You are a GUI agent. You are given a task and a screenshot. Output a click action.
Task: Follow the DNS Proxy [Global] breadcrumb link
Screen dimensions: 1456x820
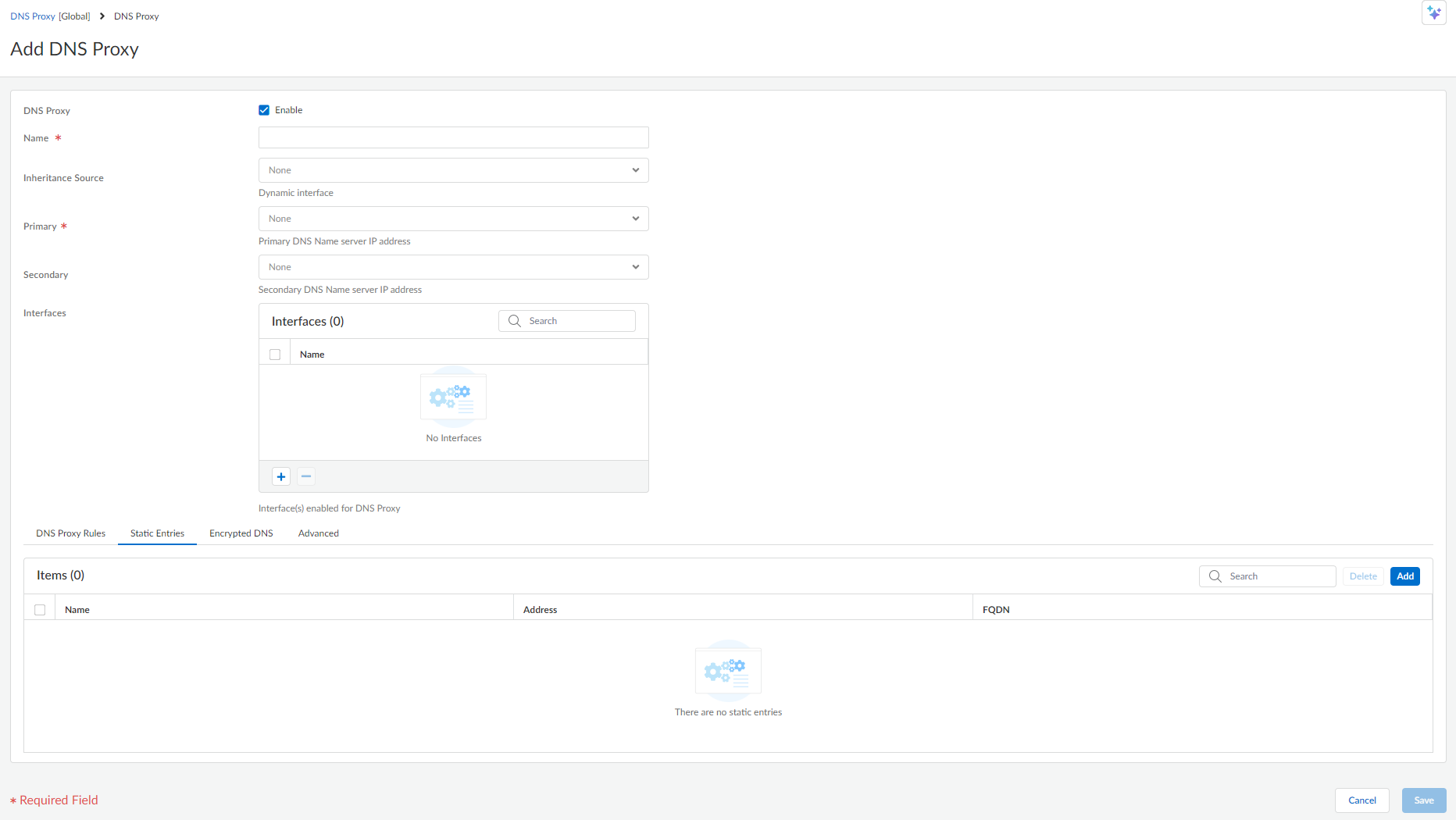[50, 16]
